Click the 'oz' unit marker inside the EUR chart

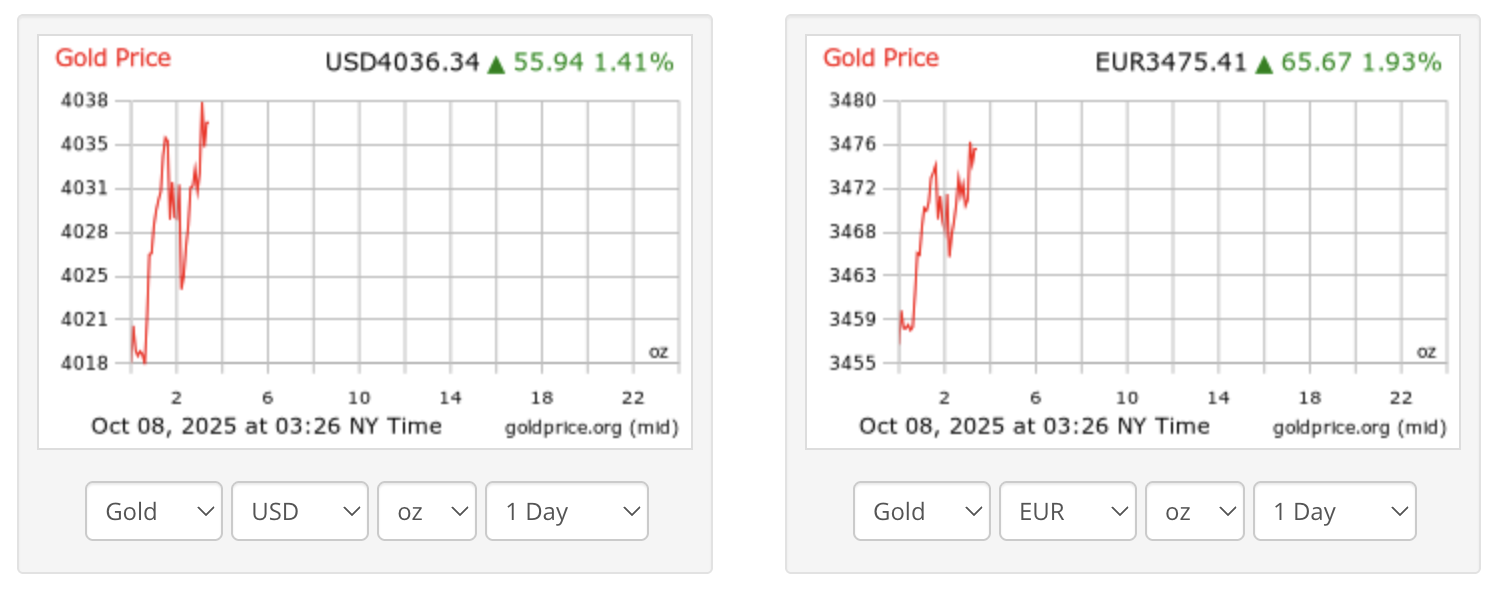coord(1427,351)
